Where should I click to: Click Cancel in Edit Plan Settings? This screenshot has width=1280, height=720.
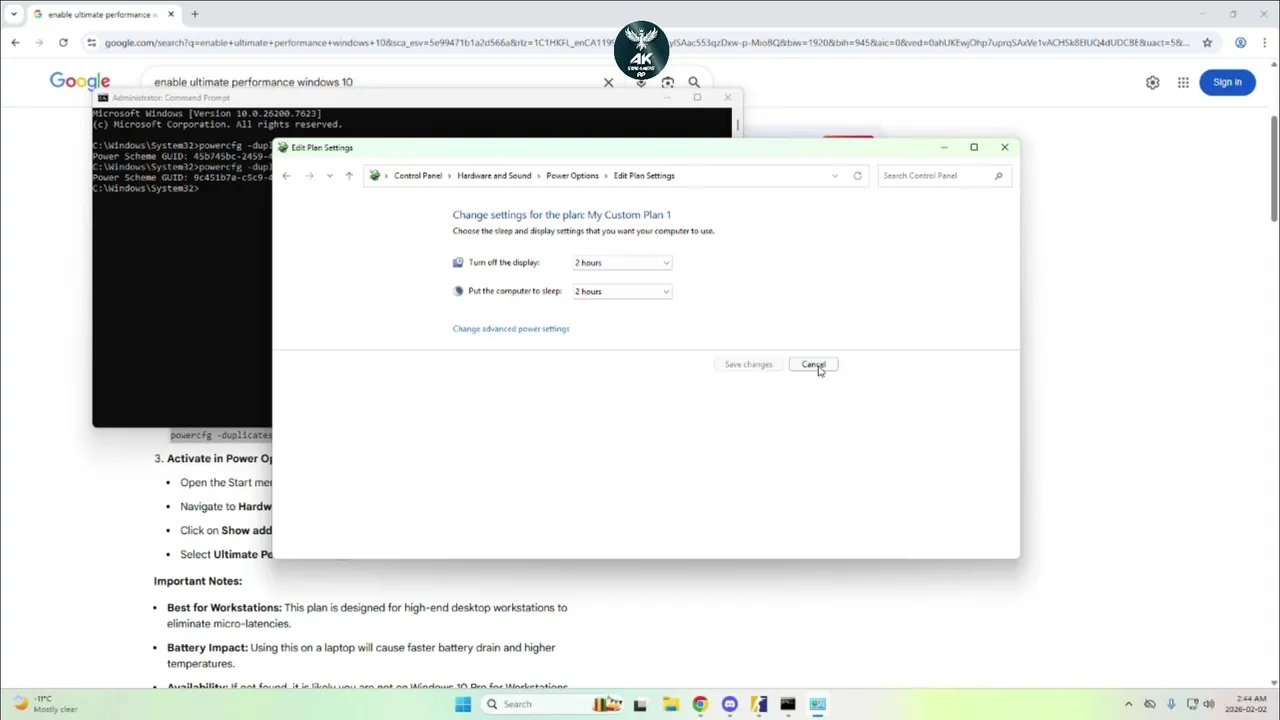click(813, 364)
